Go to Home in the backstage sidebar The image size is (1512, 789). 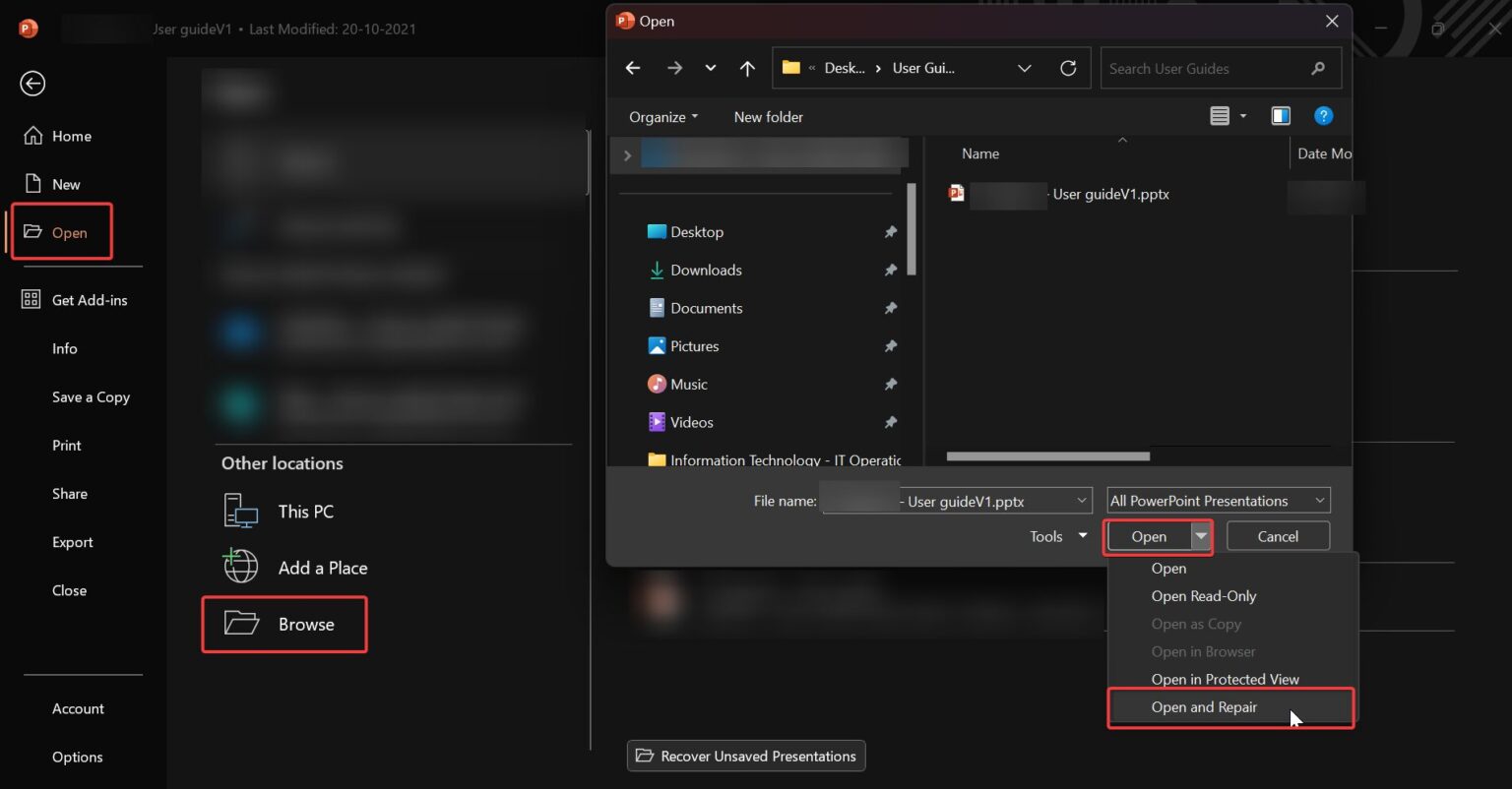coord(57,136)
